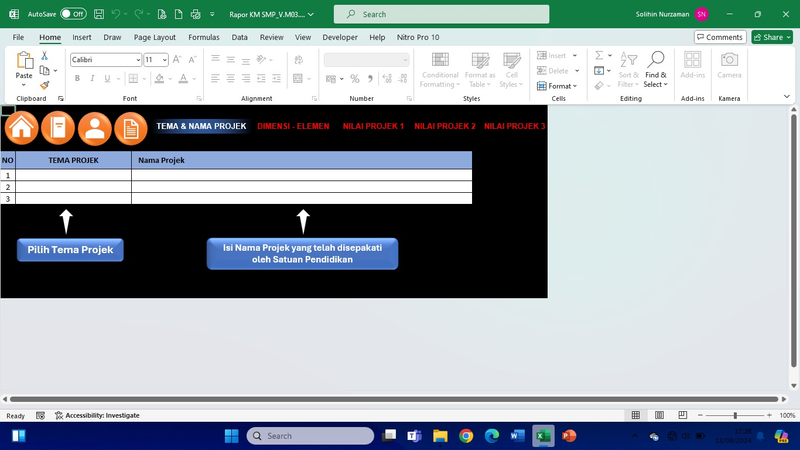
Task: Decrease font size with smaller A icon
Action: click(x=192, y=60)
